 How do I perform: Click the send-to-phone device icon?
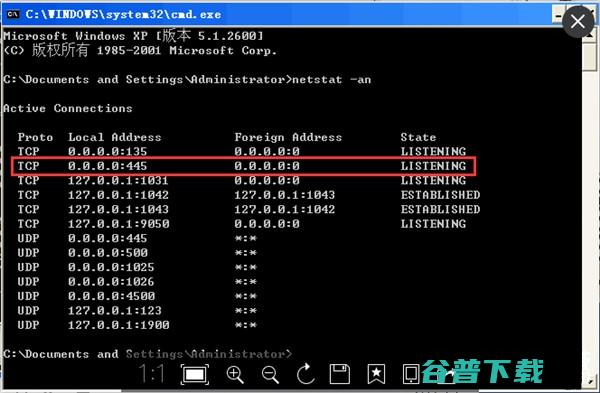click(x=411, y=374)
